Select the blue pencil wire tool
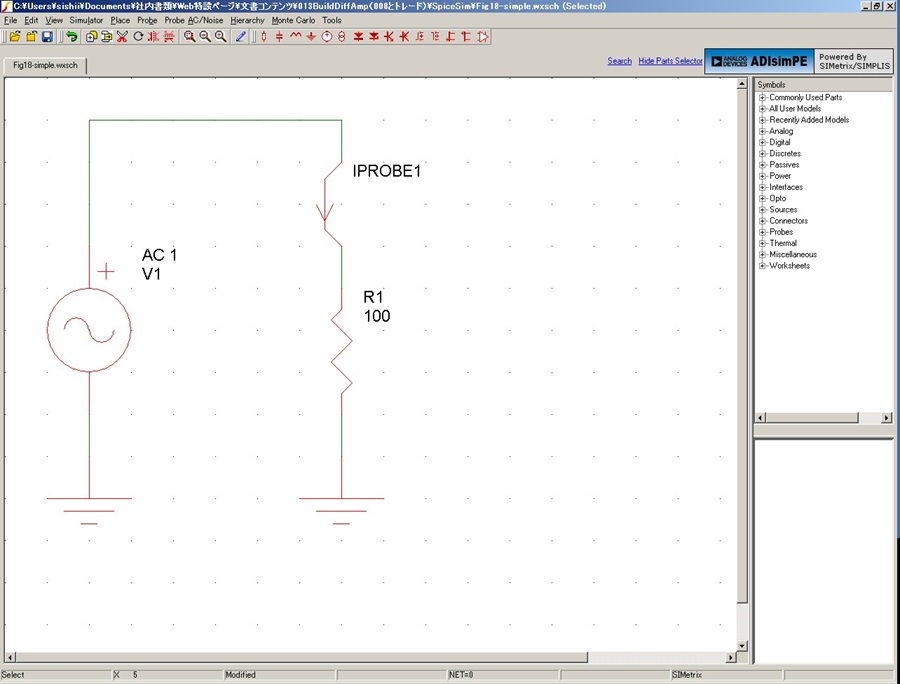 (241, 37)
